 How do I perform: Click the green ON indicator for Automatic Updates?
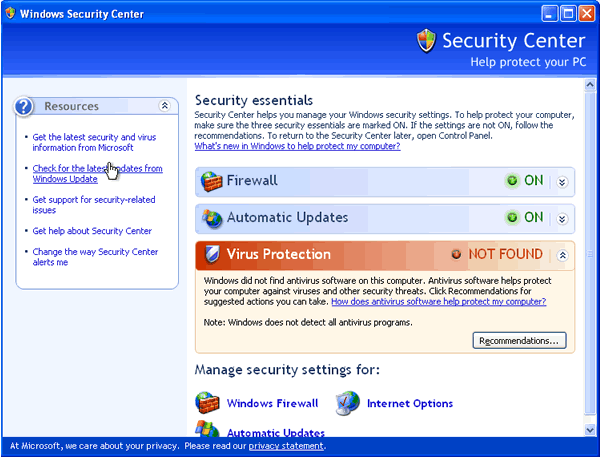coord(512,217)
